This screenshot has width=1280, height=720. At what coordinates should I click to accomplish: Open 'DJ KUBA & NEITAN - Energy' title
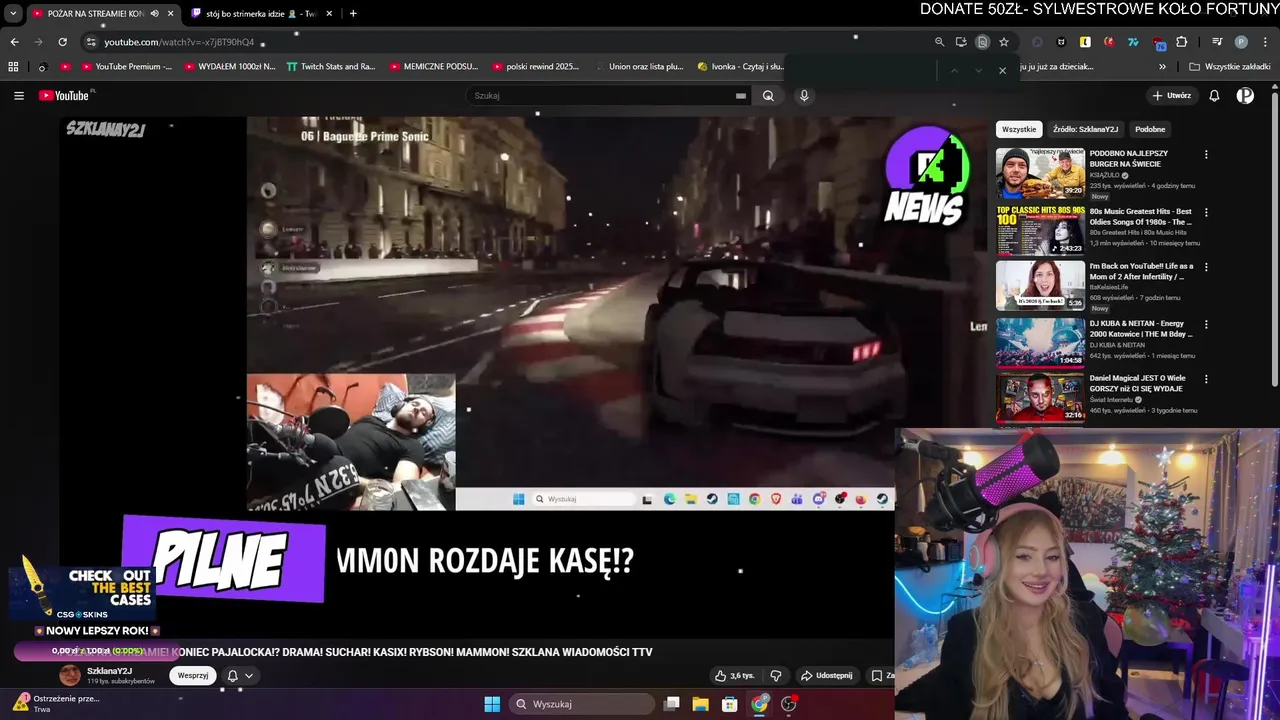pos(1141,329)
